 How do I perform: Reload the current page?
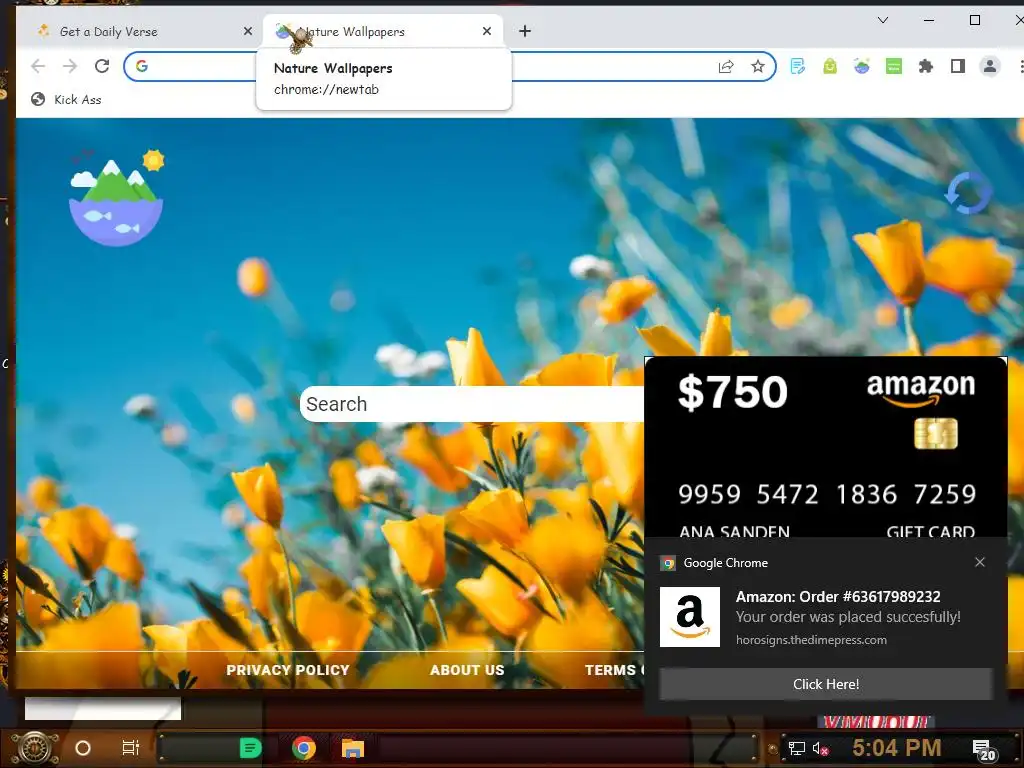102,66
